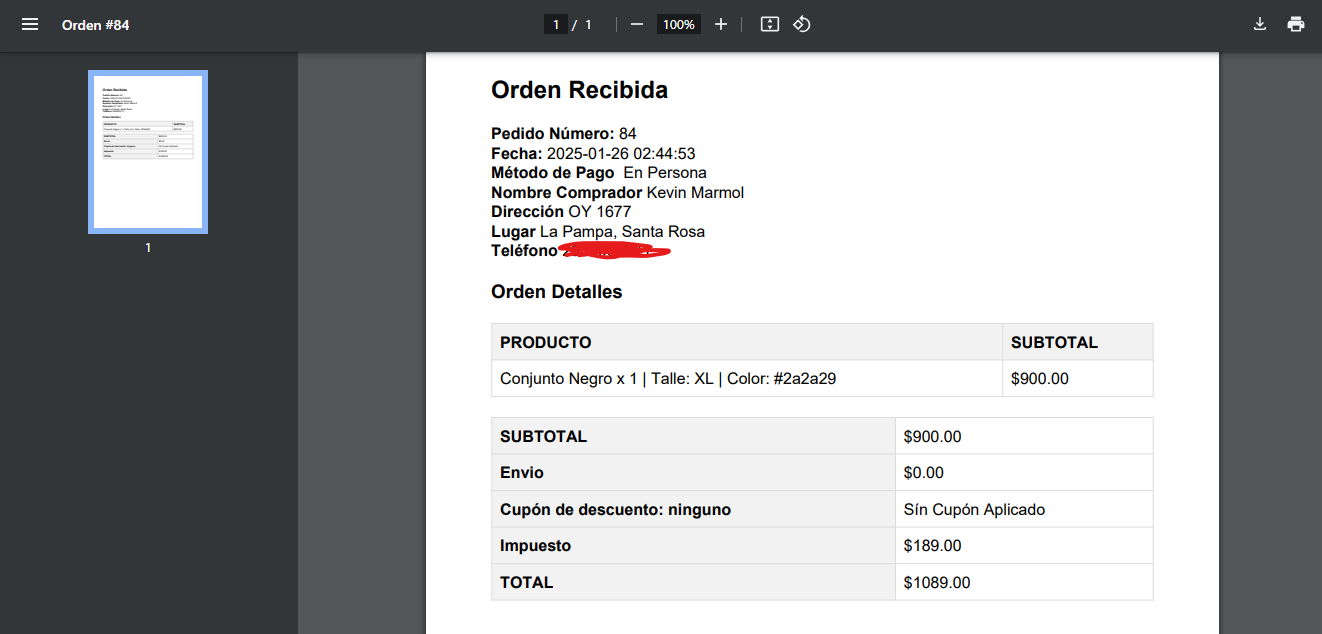Click the "Sín Cupón Aplicado" cell
The height and width of the screenshot is (634, 1322).
click(x=974, y=509)
